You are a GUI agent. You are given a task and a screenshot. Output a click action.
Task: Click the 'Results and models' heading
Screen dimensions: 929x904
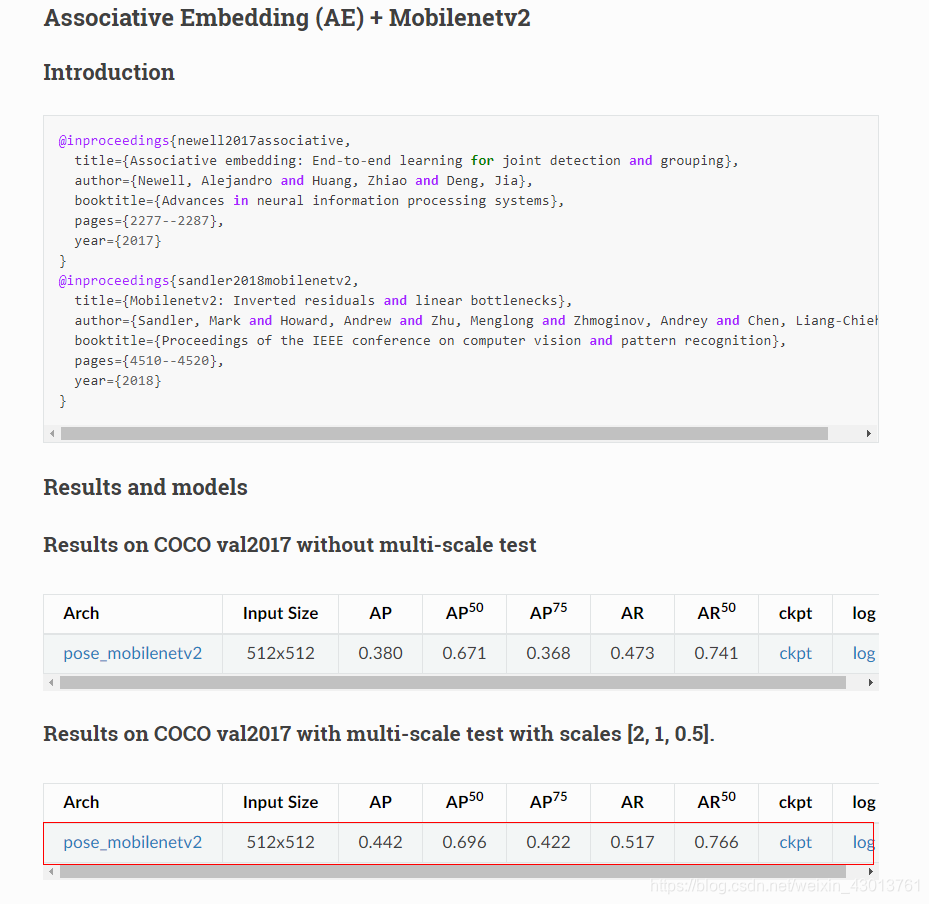[x=145, y=487]
